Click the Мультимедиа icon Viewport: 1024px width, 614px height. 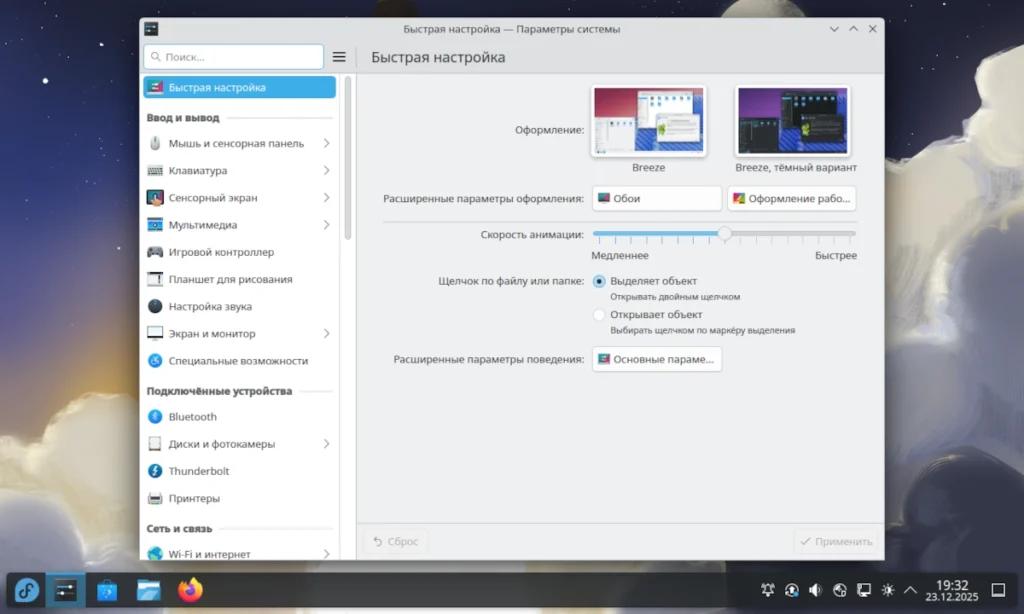coord(155,225)
